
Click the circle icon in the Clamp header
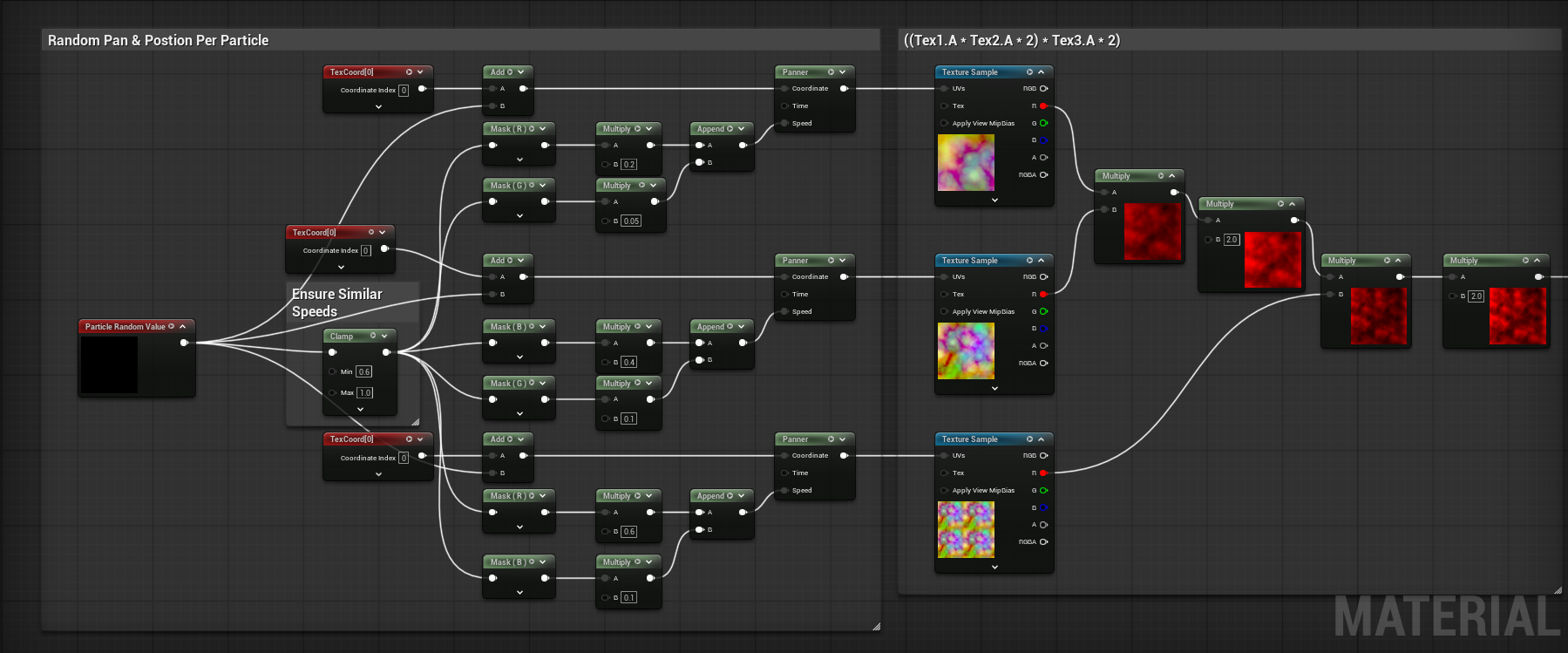pyautogui.click(x=373, y=336)
